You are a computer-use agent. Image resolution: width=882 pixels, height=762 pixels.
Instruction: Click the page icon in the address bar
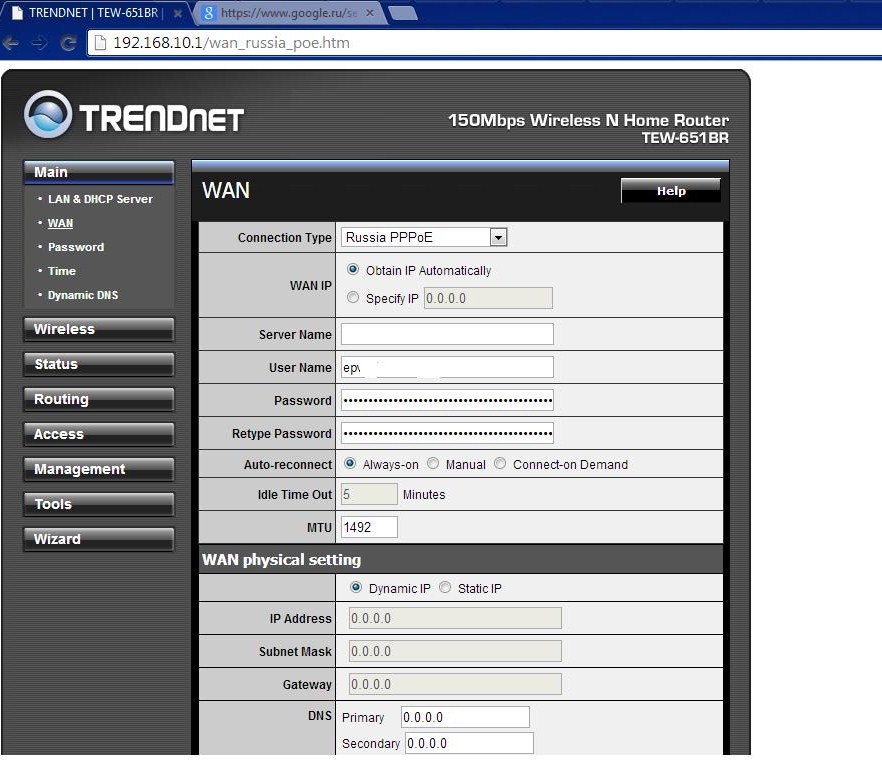100,43
